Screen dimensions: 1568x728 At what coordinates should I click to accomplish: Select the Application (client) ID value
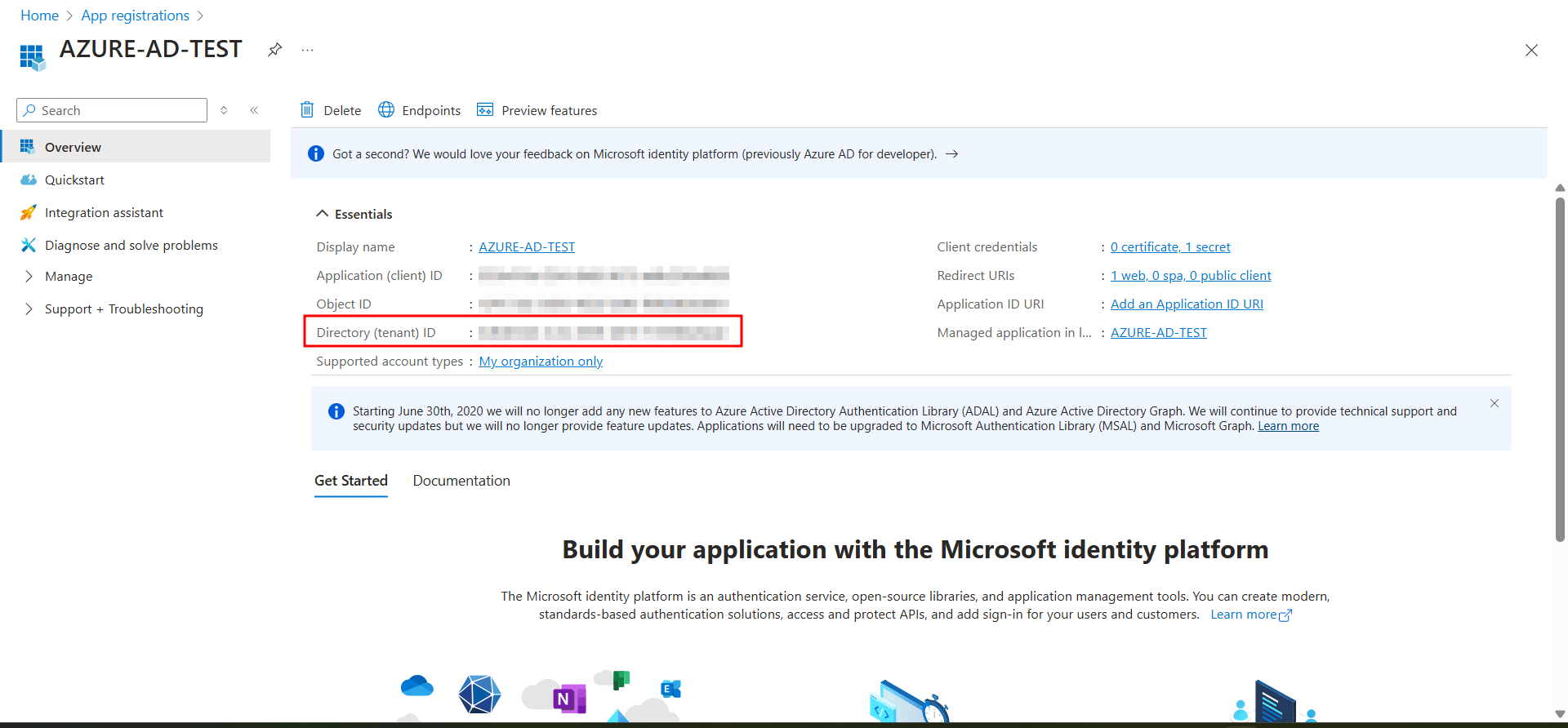tap(604, 275)
